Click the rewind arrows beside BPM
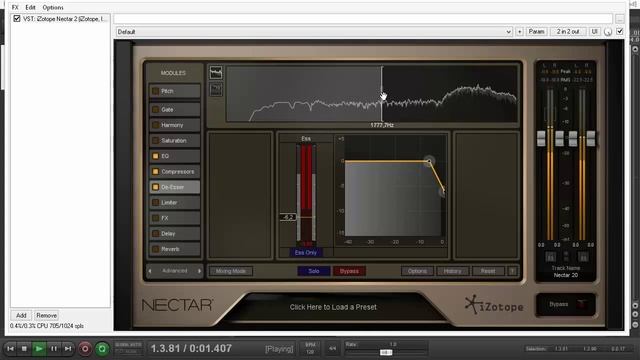Viewport: 640px width, 360px height. pos(332,349)
